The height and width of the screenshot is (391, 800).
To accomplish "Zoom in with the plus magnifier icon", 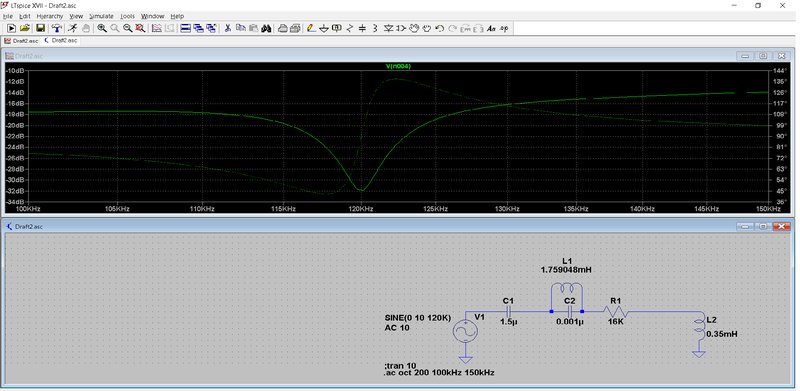I will click(x=102, y=28).
